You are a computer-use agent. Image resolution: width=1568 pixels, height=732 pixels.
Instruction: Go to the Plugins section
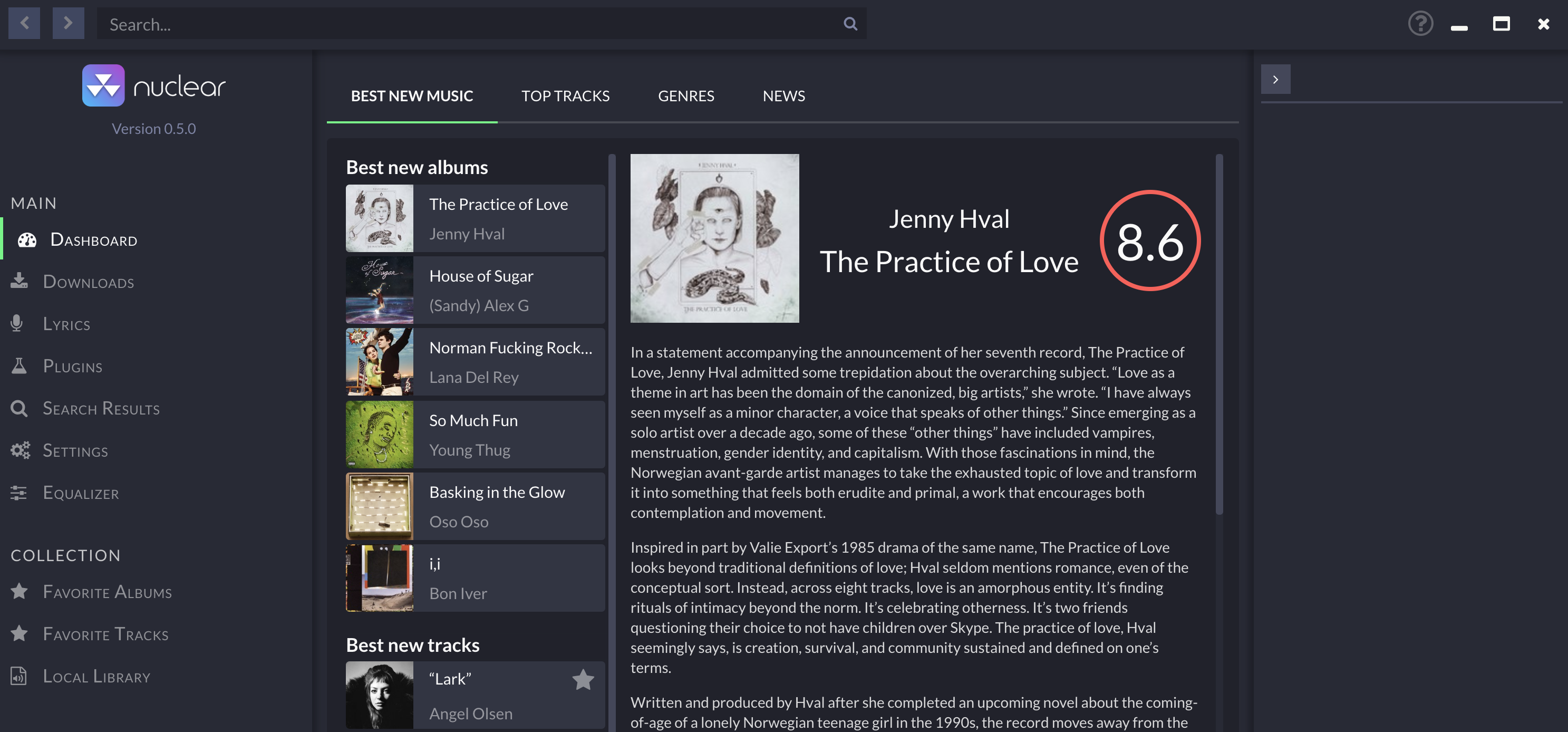pos(72,366)
